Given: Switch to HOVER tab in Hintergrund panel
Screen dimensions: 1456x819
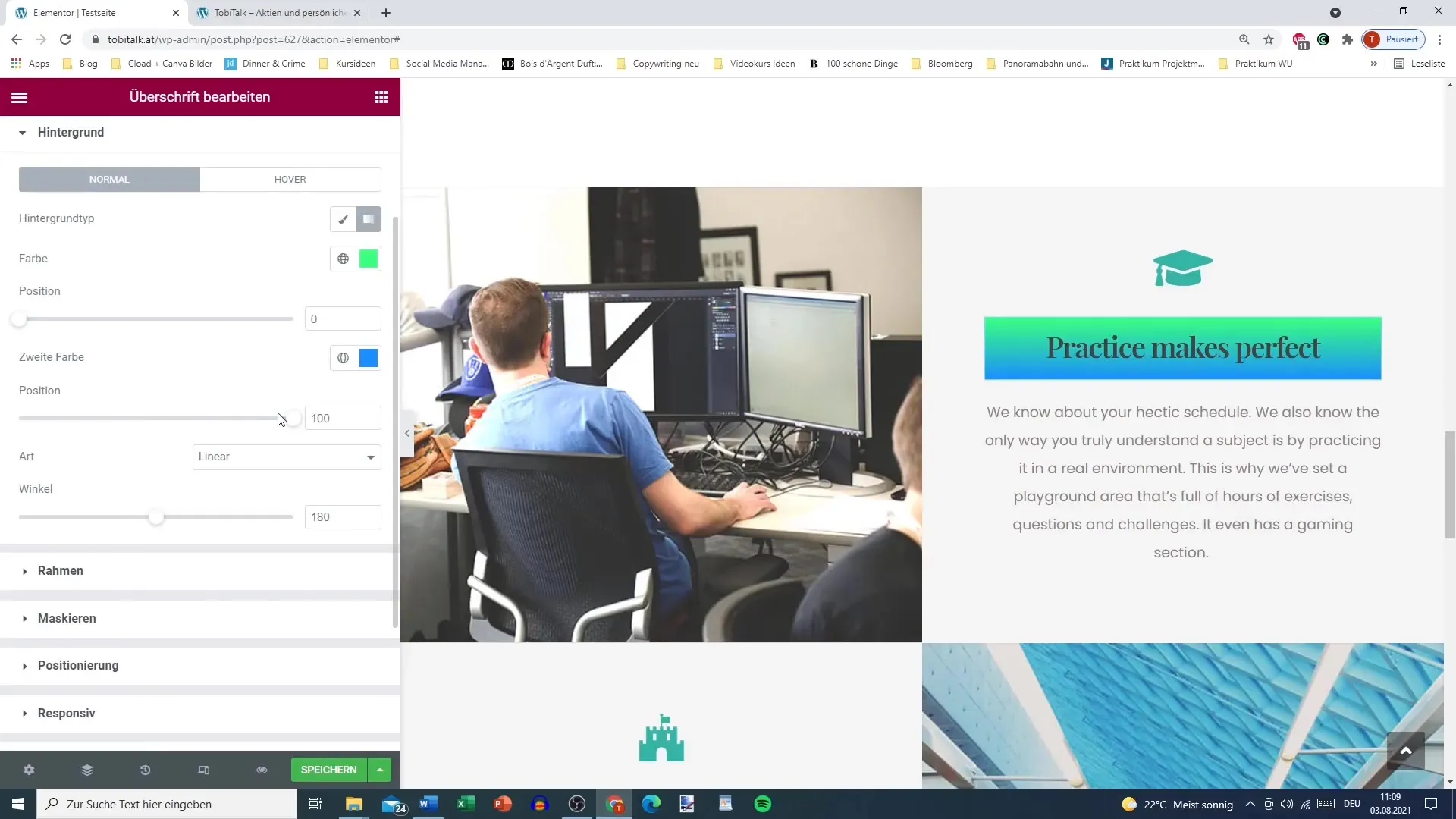Looking at the screenshot, I should pyautogui.click(x=290, y=179).
